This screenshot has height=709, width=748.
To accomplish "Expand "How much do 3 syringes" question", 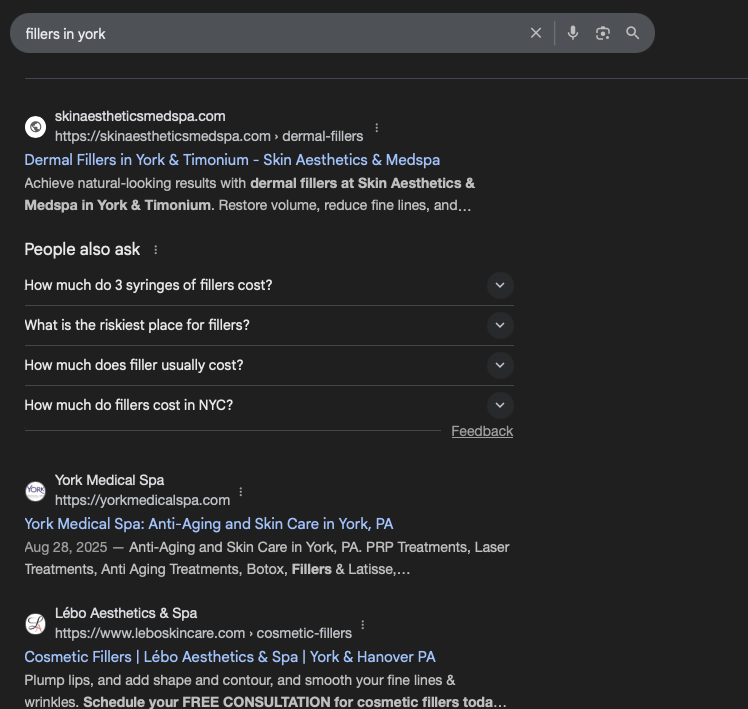I will [499, 285].
